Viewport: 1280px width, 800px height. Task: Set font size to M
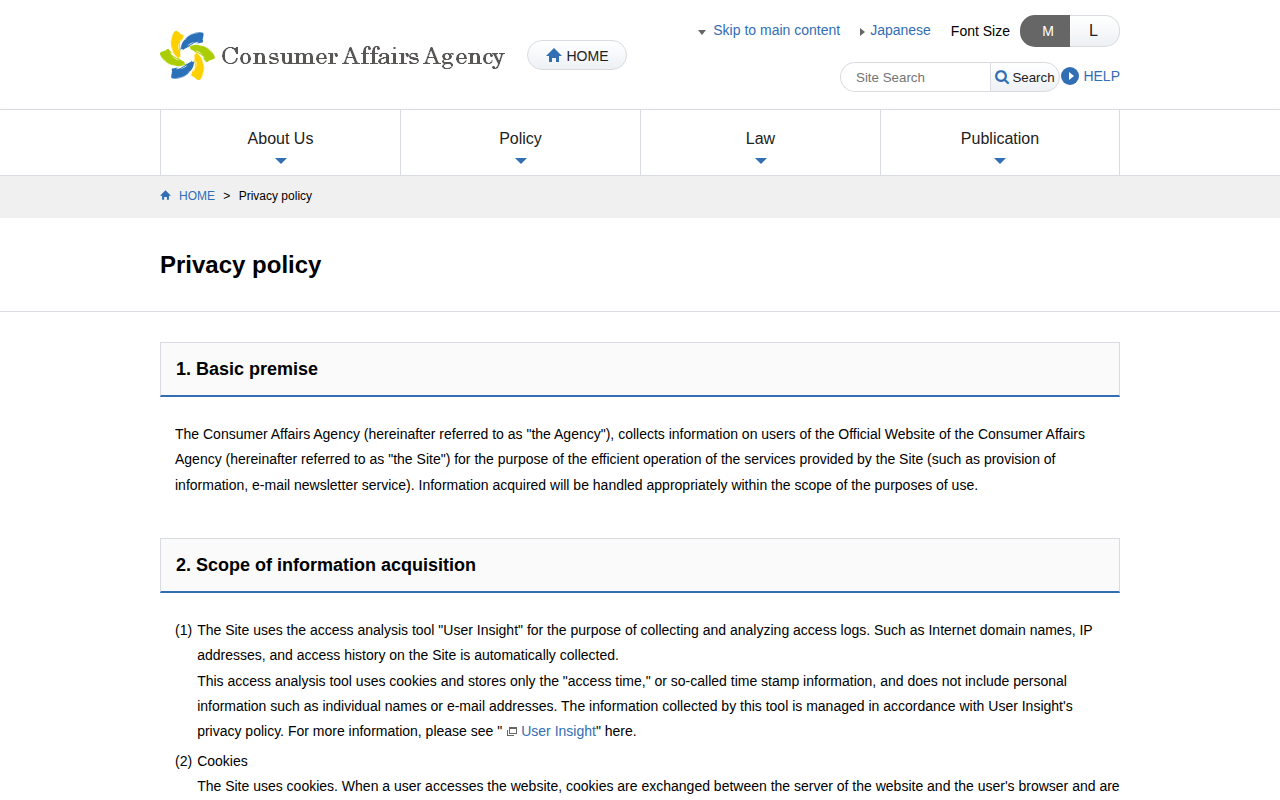click(x=1046, y=31)
